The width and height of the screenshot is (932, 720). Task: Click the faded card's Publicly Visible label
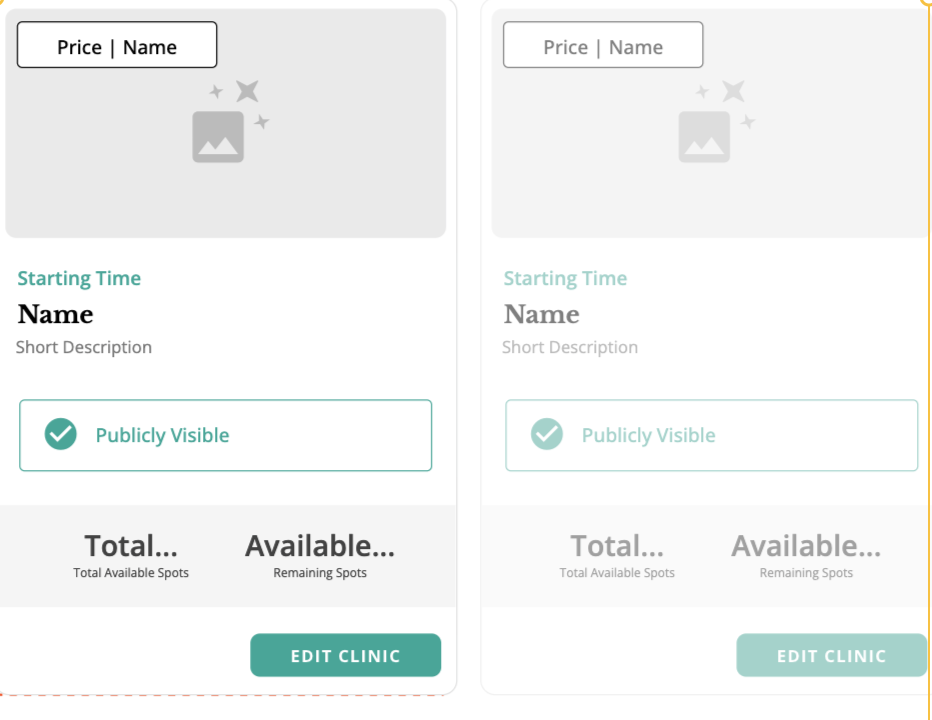(648, 436)
